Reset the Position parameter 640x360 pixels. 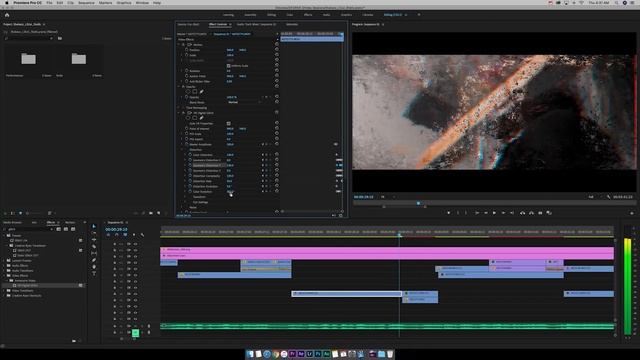pos(277,50)
